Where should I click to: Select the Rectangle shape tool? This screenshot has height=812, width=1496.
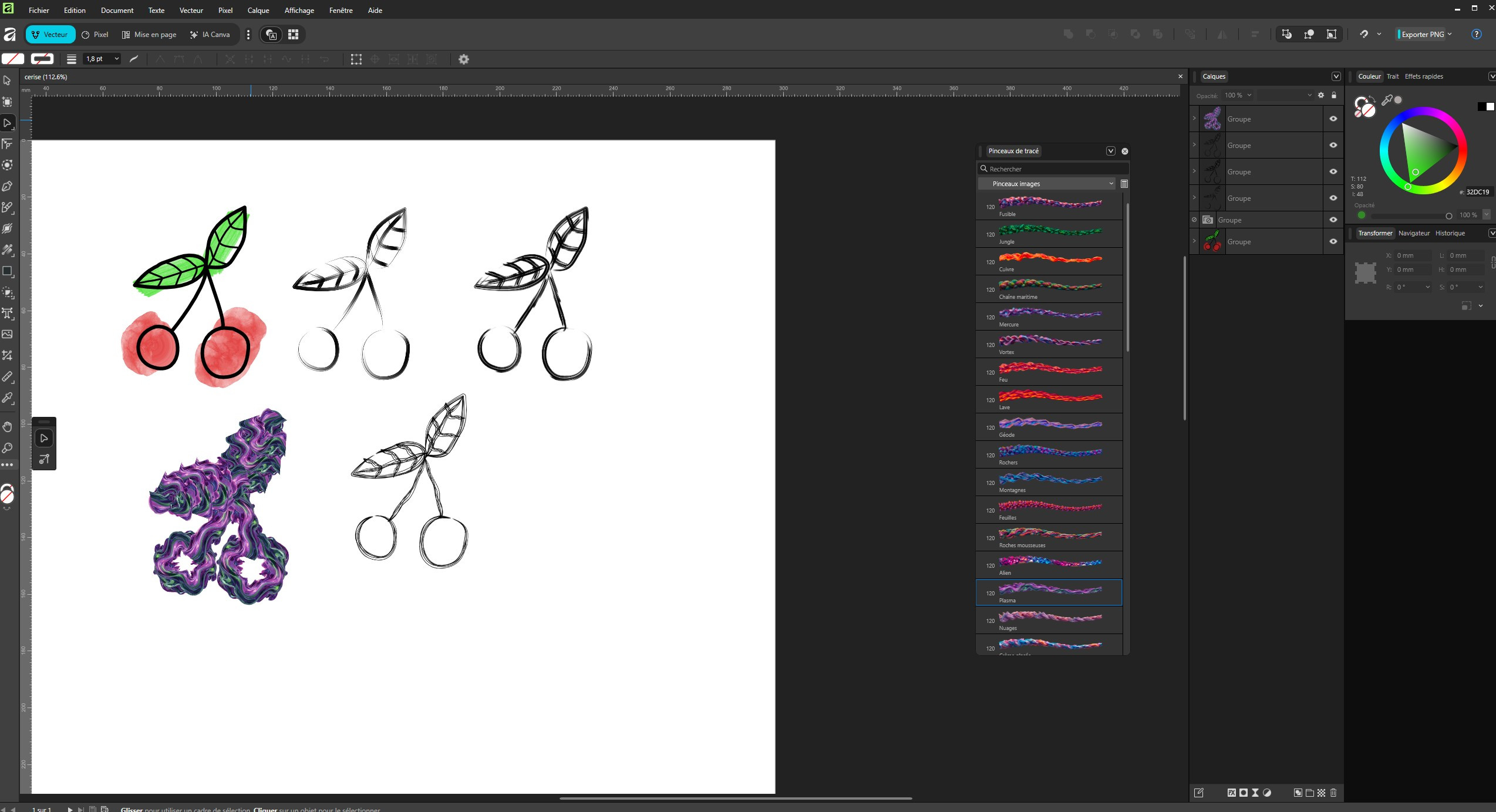tap(8, 271)
